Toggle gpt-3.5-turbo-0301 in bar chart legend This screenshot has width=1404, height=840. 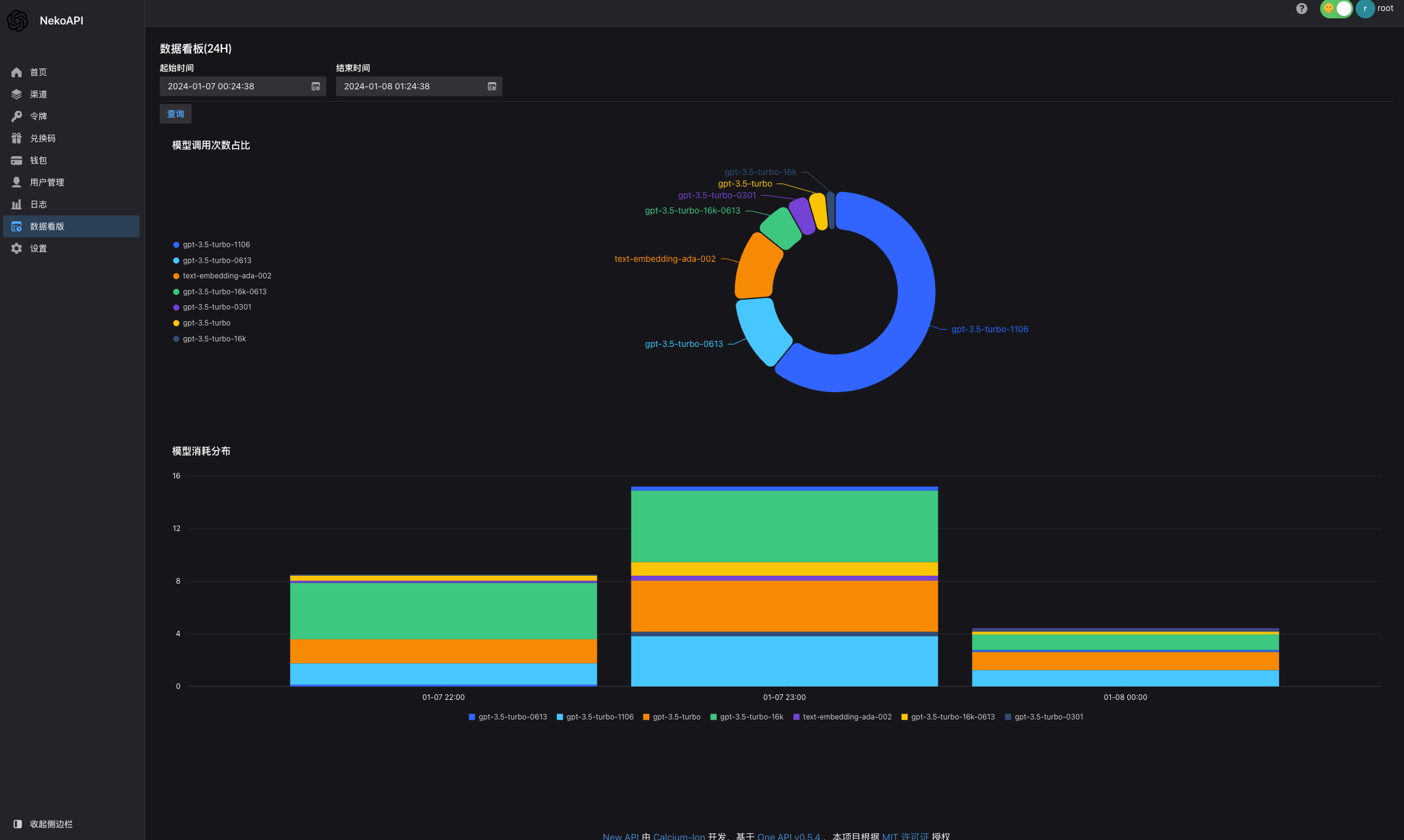1044,717
